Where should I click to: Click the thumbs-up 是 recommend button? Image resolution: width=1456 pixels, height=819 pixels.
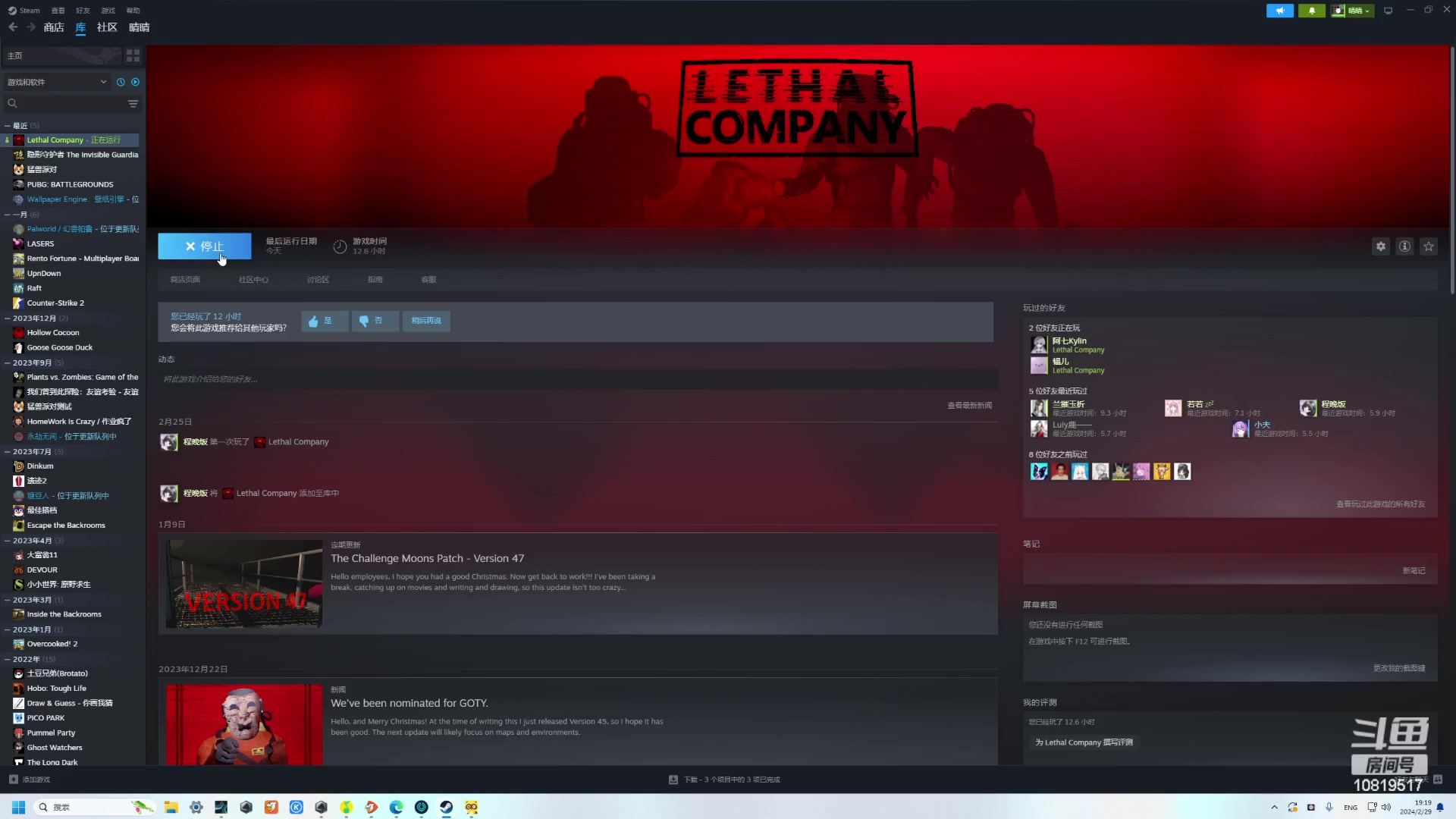click(324, 321)
